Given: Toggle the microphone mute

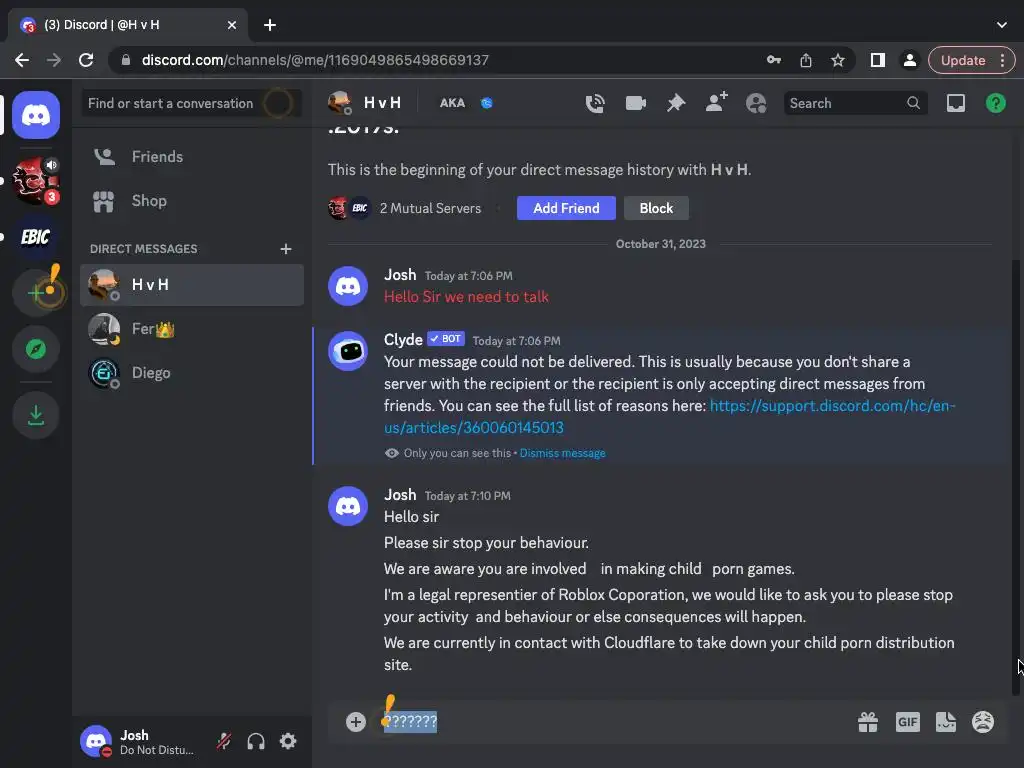Looking at the screenshot, I should click(224, 741).
